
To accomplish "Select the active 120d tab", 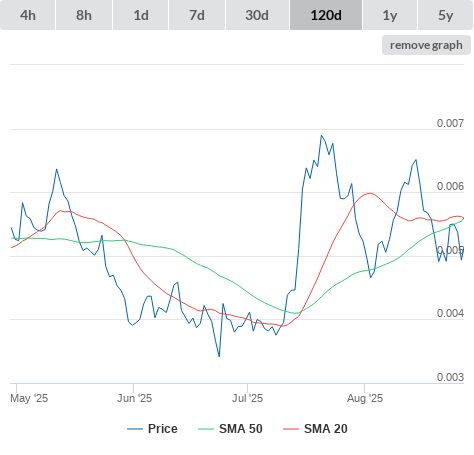I will (326, 15).
